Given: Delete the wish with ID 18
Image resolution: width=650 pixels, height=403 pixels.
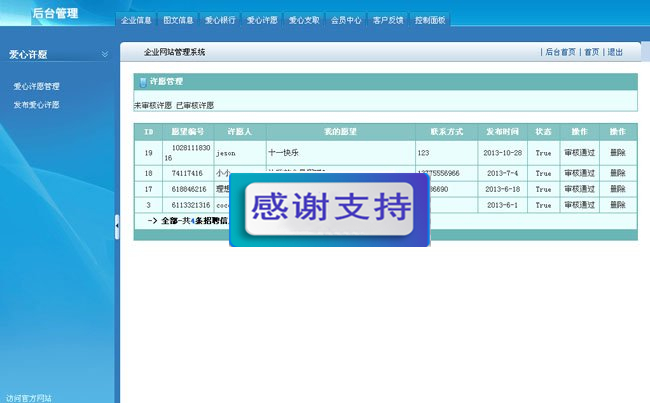Looking at the screenshot, I should [618, 173].
